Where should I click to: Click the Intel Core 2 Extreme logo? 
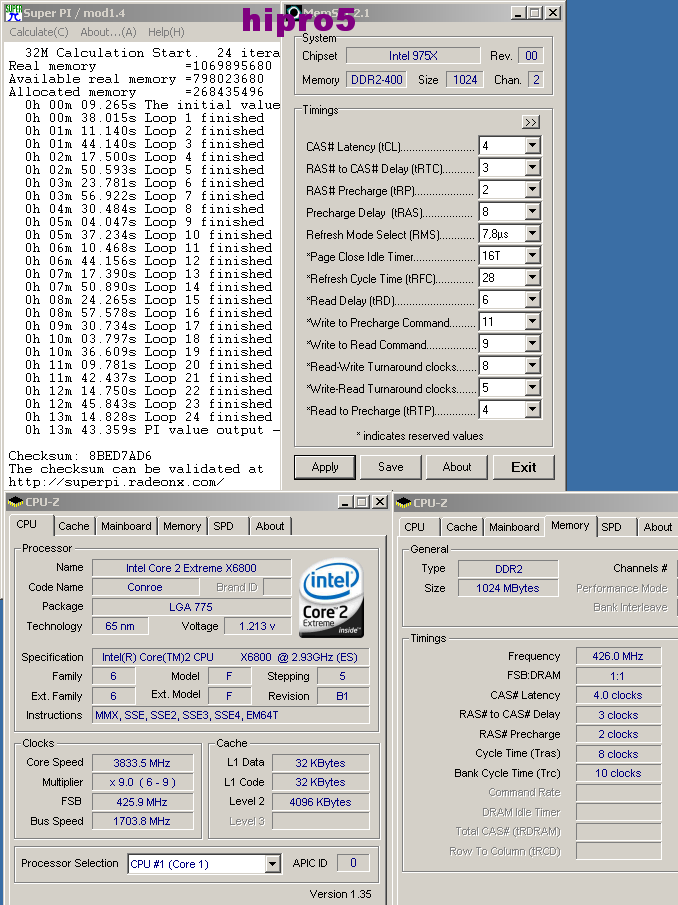[x=332, y=598]
